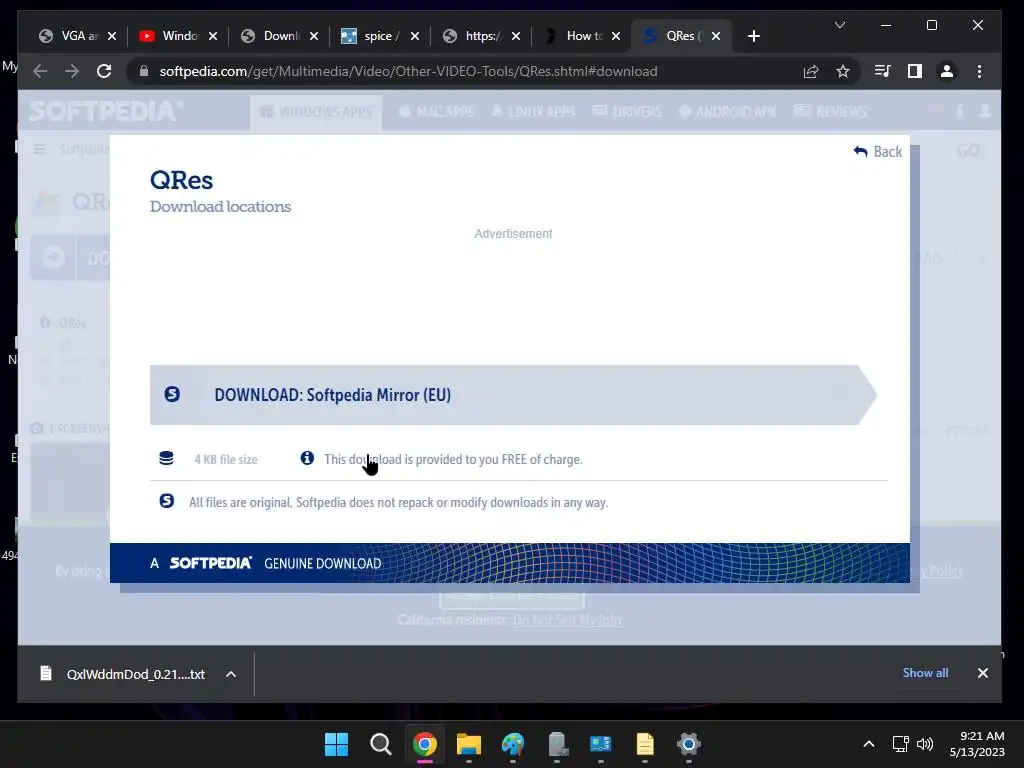This screenshot has width=1024, height=768.
Task: Click the SOFTPEDIA GENUINE DOWNLOAD banner
Action: coord(509,563)
